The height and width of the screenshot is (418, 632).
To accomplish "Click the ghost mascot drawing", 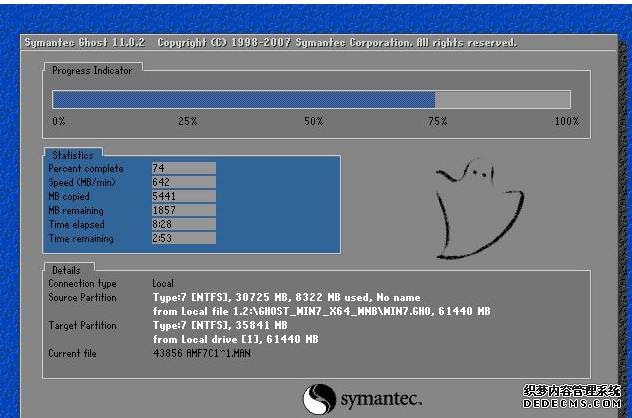I will pos(479,208).
